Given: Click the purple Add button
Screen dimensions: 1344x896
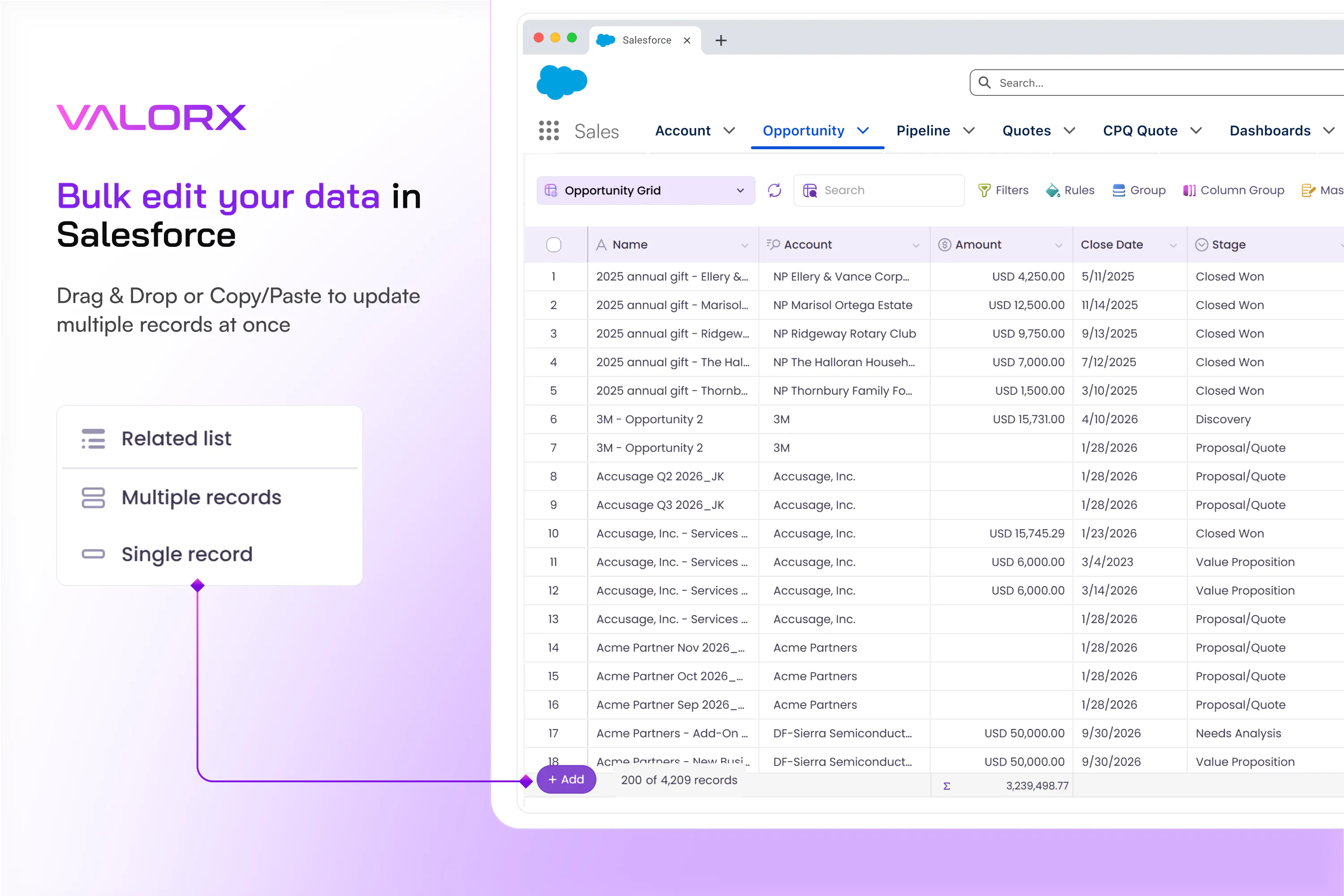Looking at the screenshot, I should (566, 780).
